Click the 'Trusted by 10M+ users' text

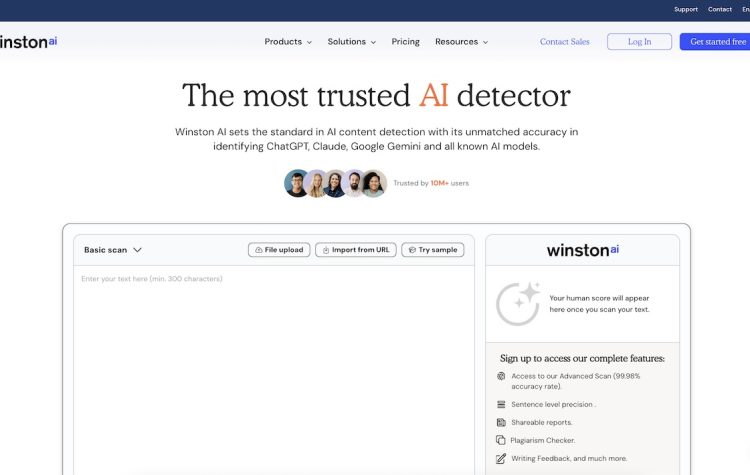(431, 183)
